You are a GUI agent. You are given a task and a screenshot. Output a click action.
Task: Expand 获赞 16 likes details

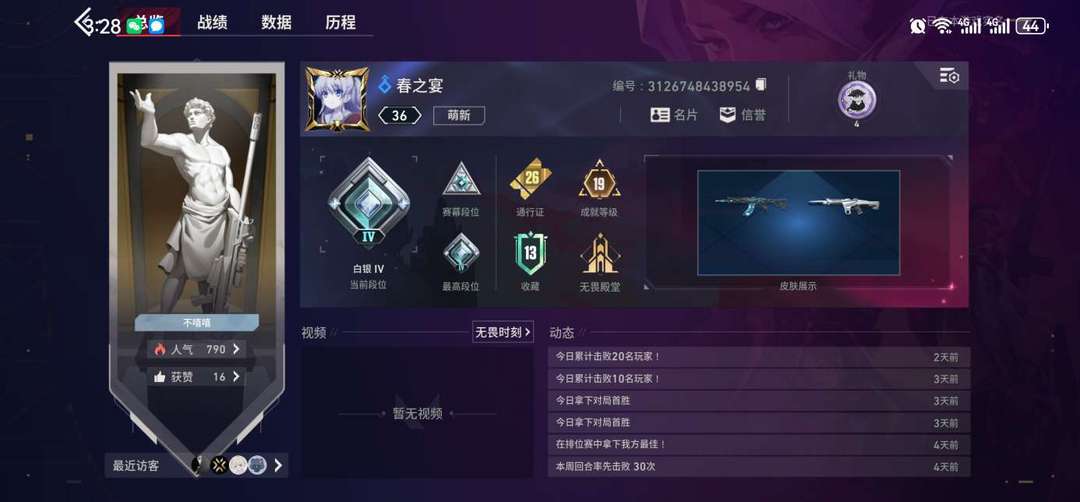(196, 377)
